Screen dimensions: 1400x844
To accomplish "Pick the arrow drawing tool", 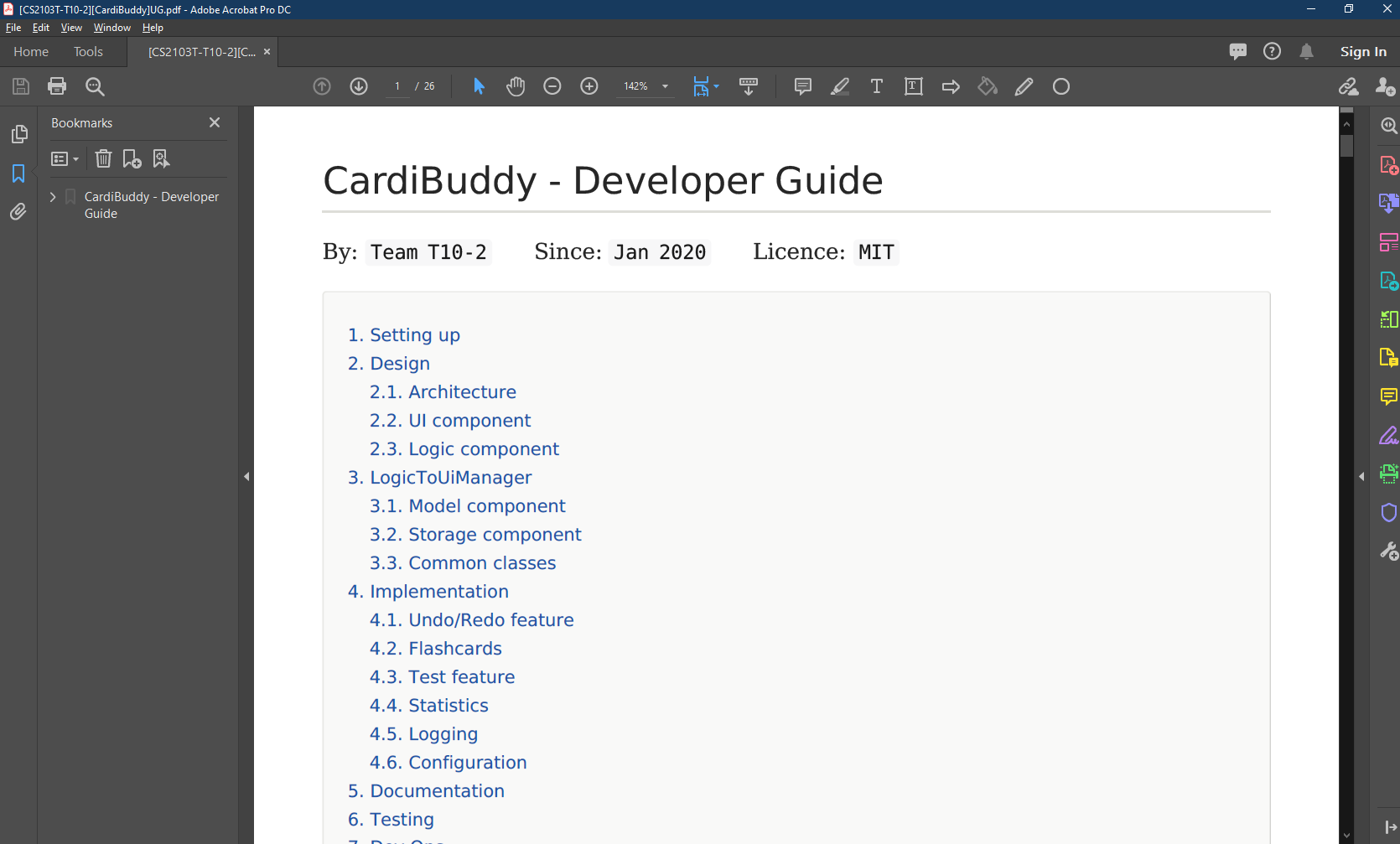I will click(x=951, y=86).
